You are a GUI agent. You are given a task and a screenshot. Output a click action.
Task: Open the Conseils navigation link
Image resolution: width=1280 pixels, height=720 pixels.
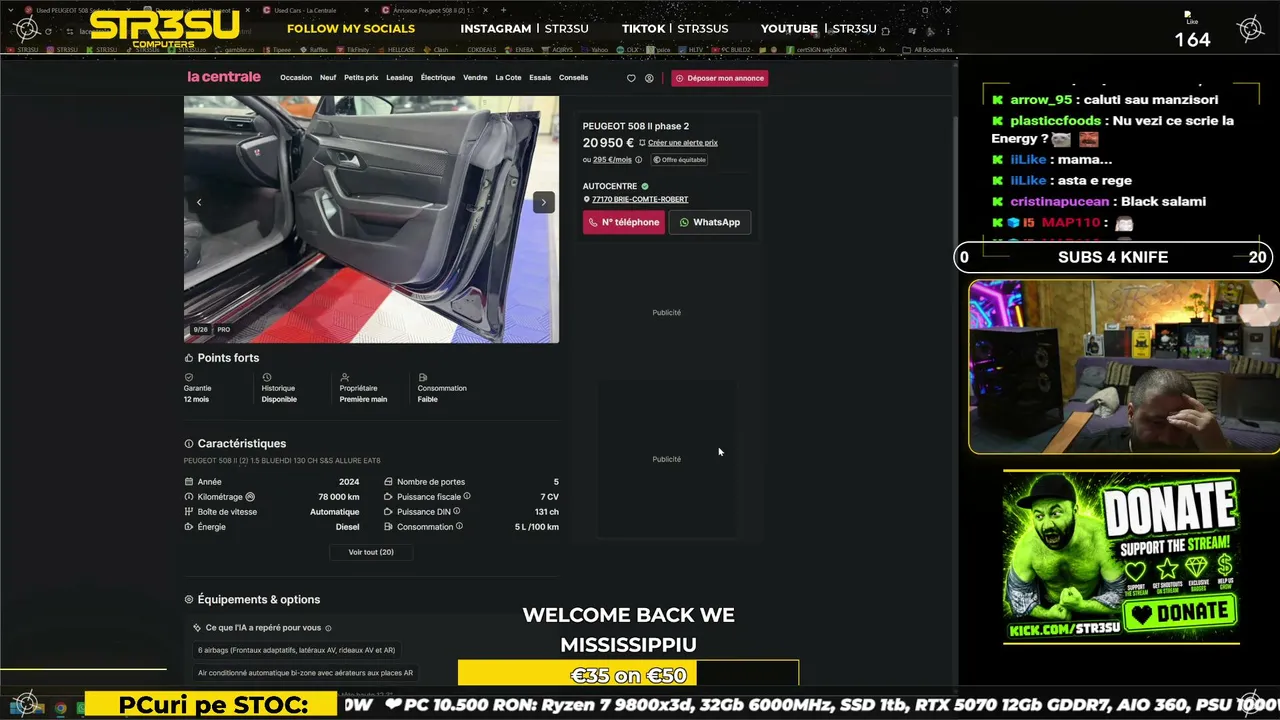[x=574, y=78]
